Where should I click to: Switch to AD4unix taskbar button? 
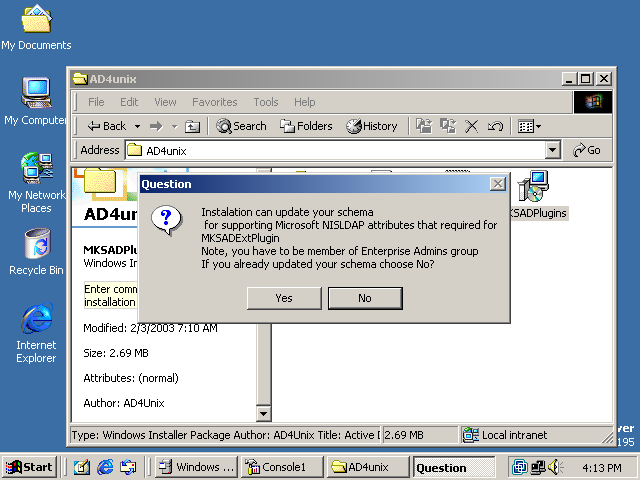tap(367, 467)
